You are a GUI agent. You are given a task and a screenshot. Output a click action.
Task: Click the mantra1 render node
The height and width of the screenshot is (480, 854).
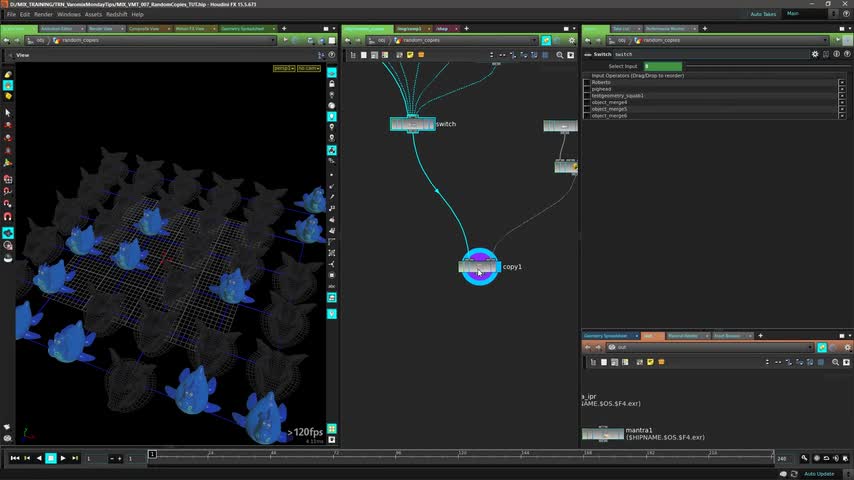603,434
